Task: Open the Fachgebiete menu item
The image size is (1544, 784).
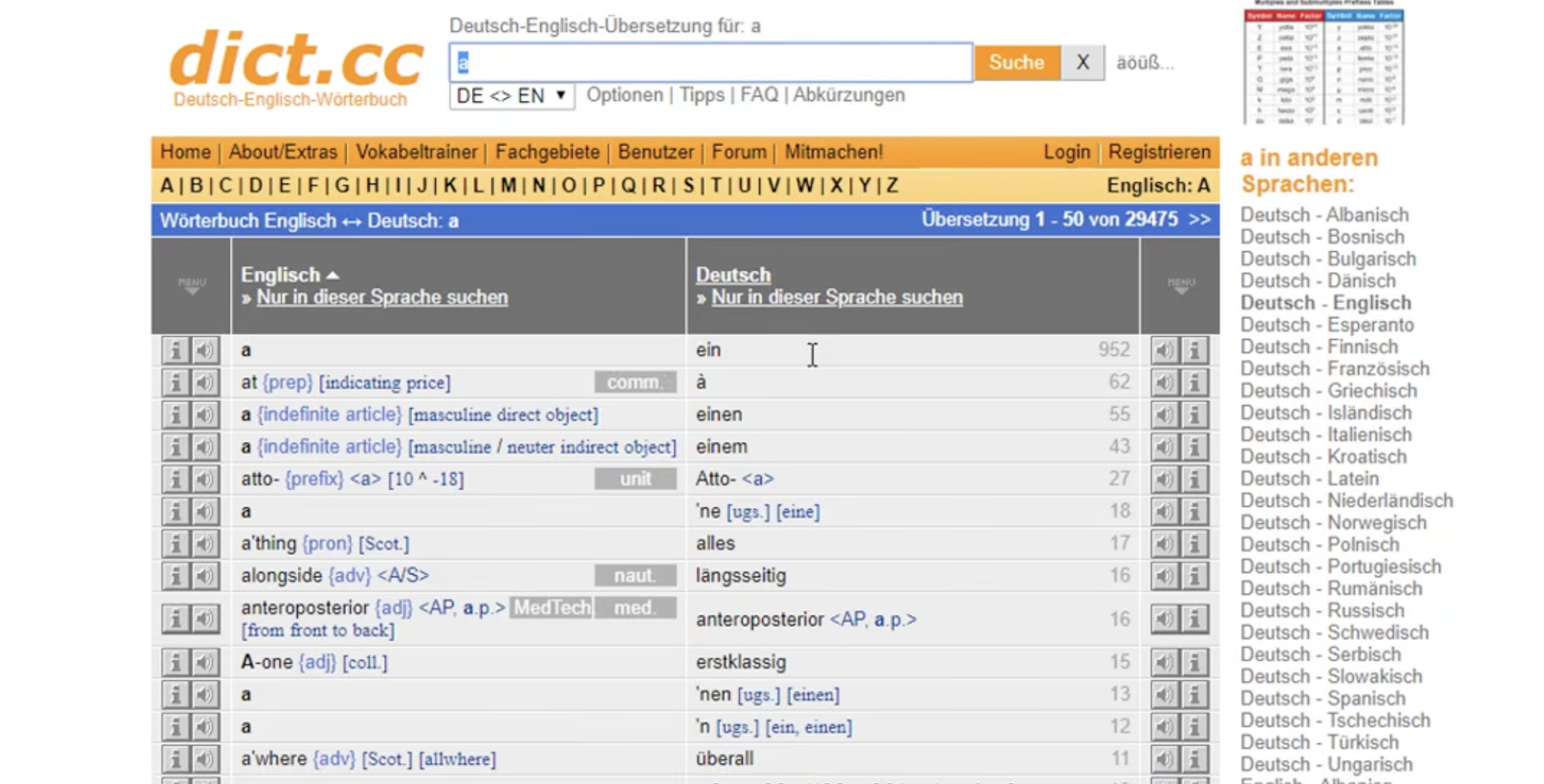Action: pos(547,152)
